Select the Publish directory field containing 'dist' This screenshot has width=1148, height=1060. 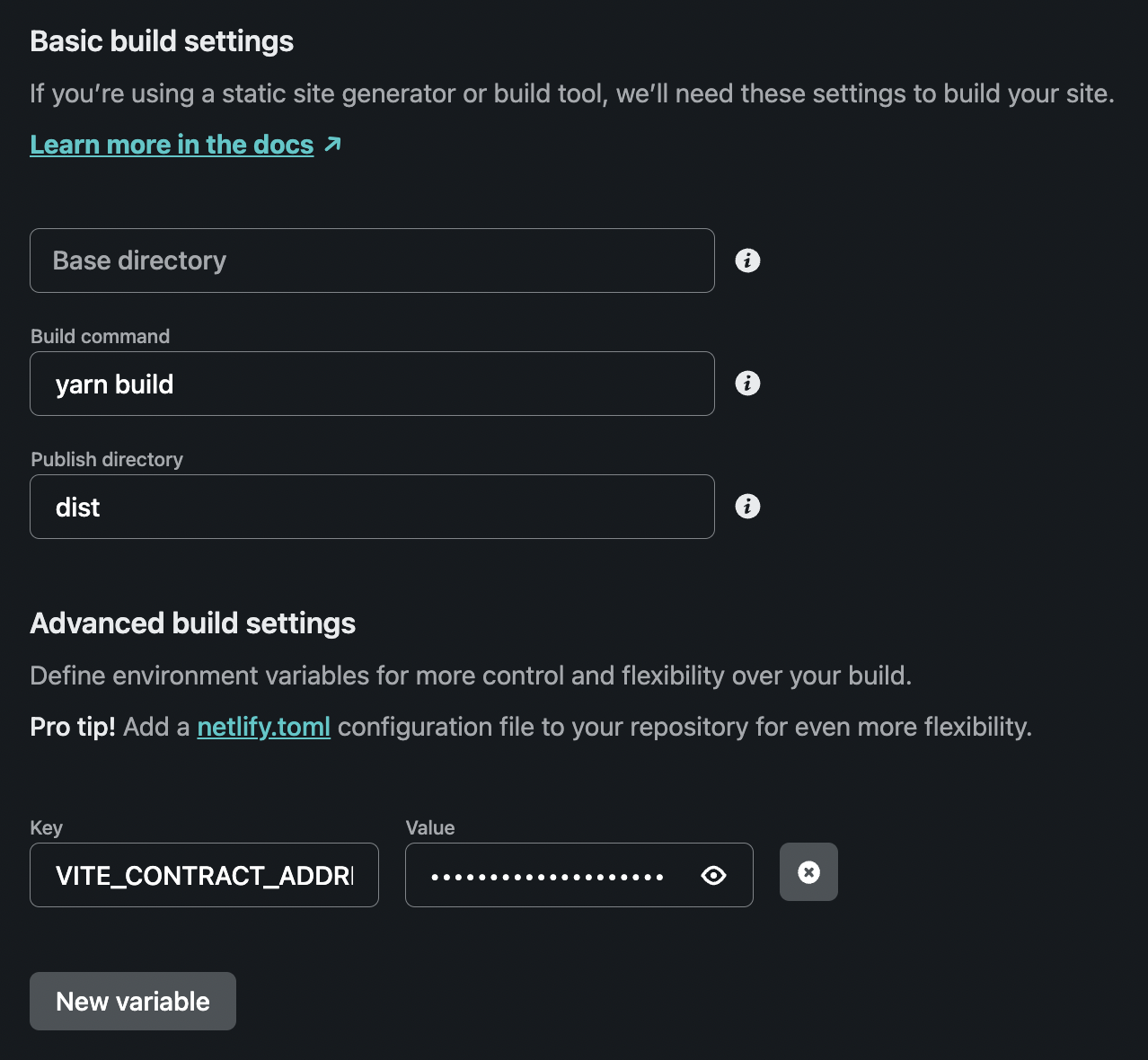coord(372,507)
